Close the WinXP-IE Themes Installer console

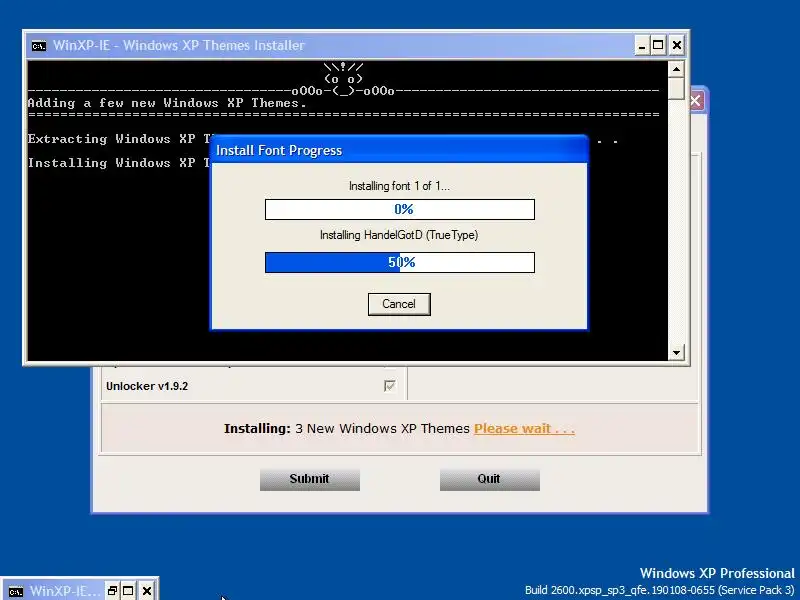click(x=677, y=46)
